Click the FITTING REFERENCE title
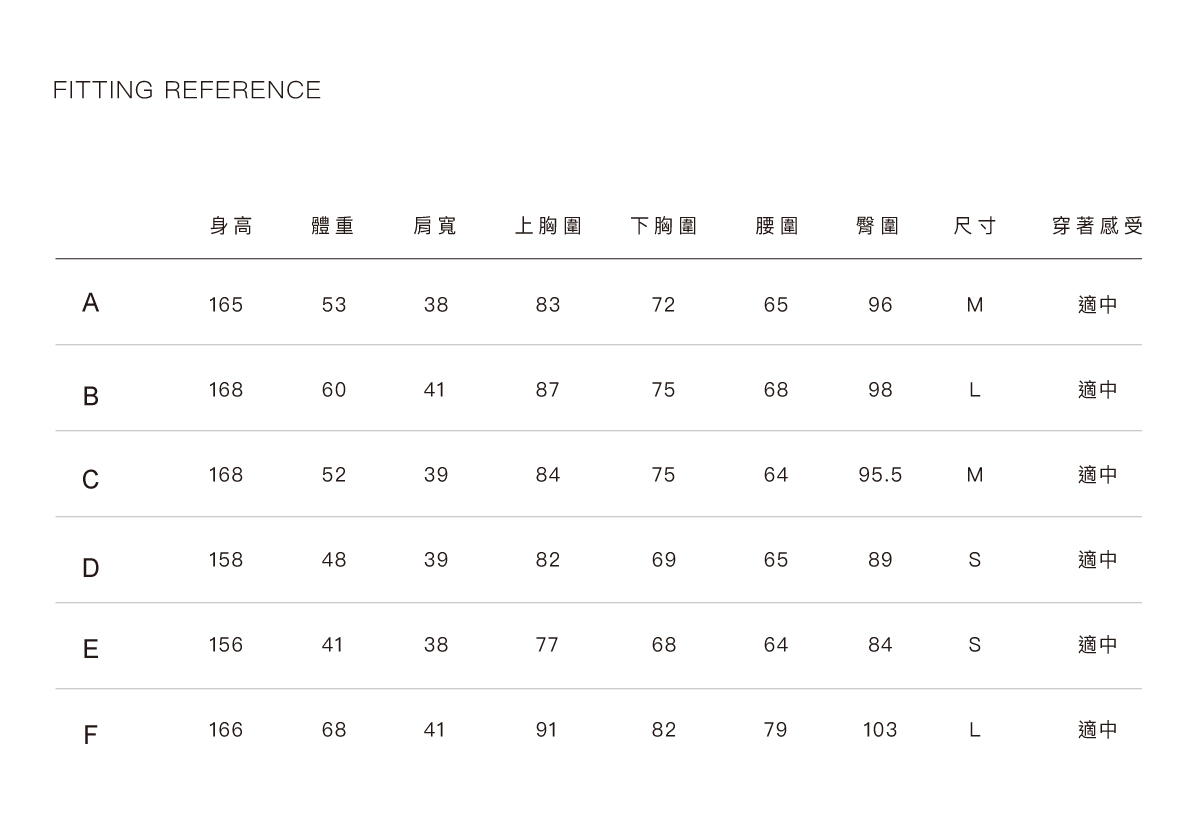This screenshot has height=840, width=1200. 187,90
